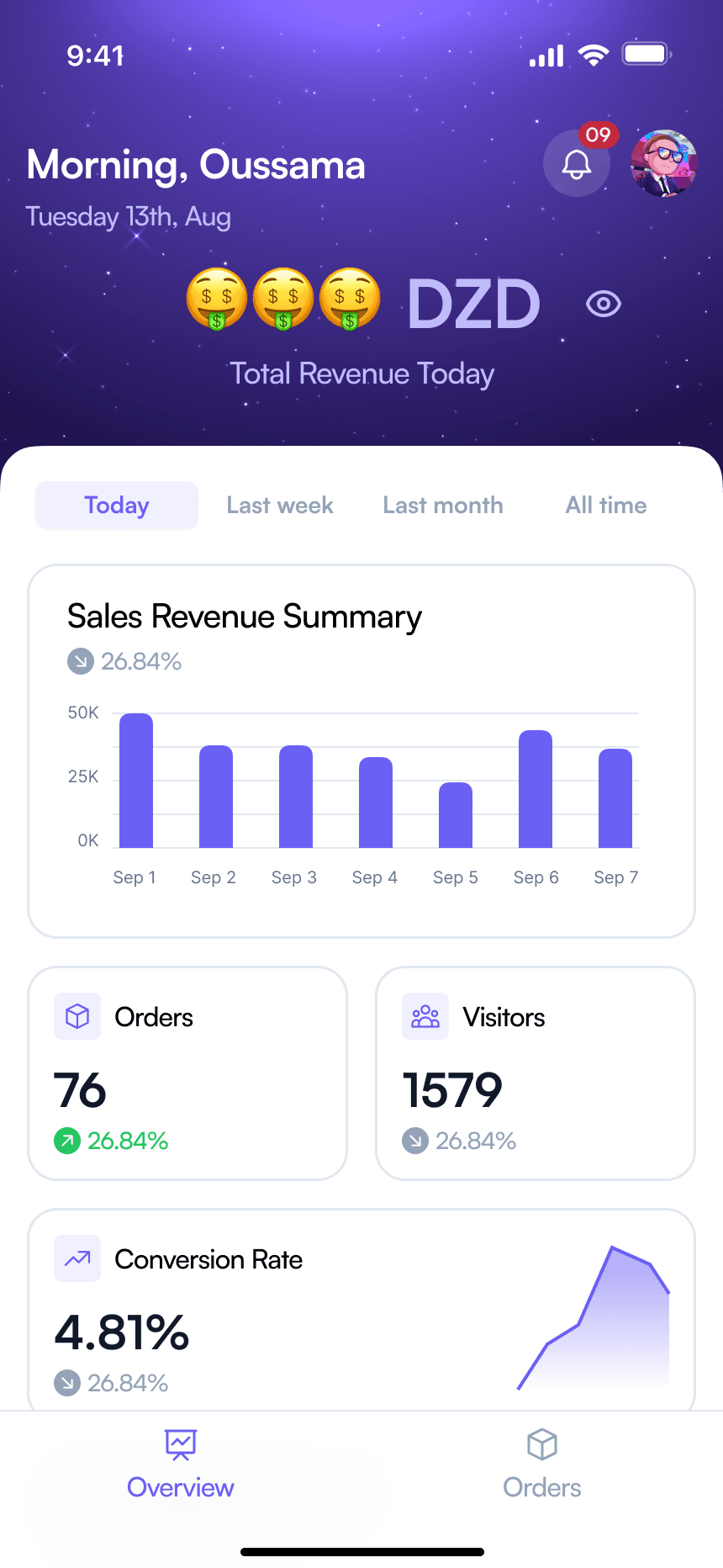Screen dimensions: 723x1568
Task: Click the 0K axis label
Action: [x=88, y=840]
